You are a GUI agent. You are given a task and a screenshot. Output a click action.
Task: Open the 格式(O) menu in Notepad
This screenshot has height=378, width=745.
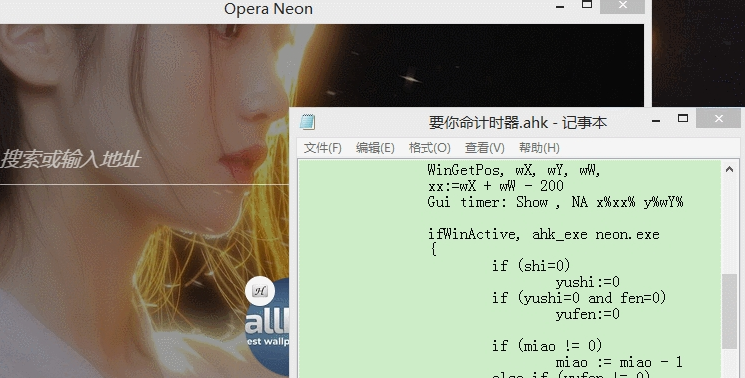[x=430, y=148]
